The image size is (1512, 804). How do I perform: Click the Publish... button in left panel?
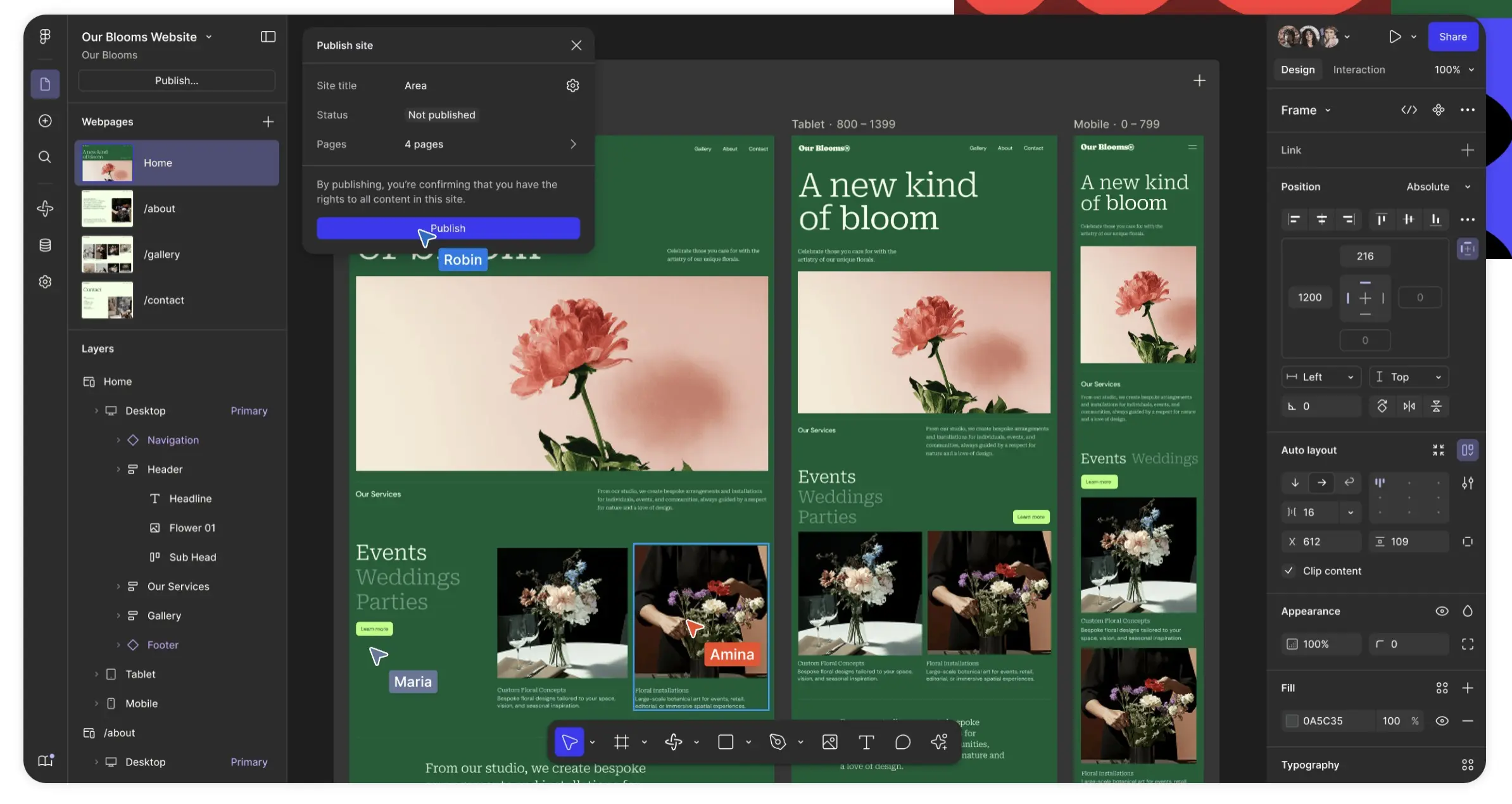[177, 81]
